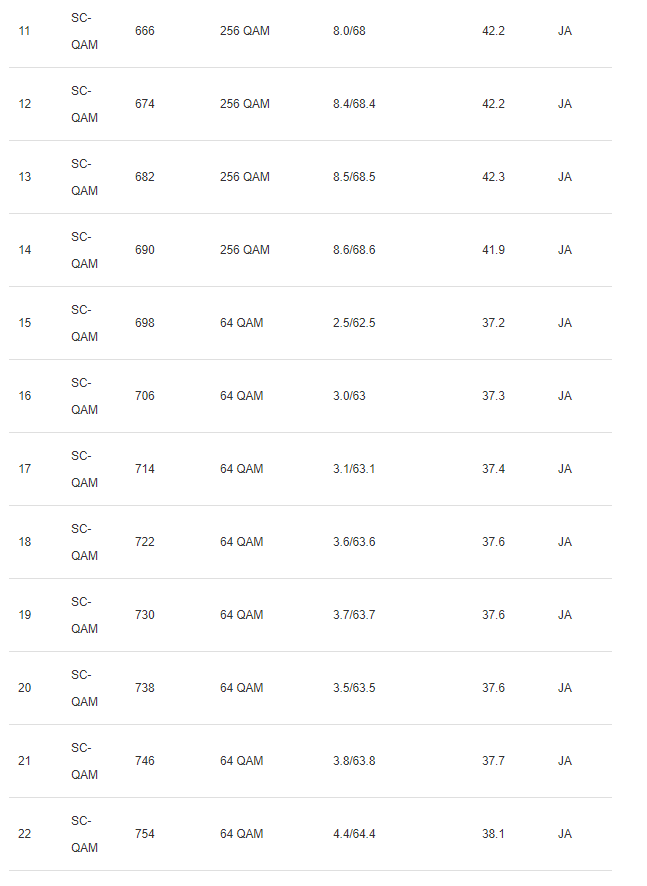Viewport: 647px width, 886px height.
Task: Click channel number 11 link
Action: [24, 31]
